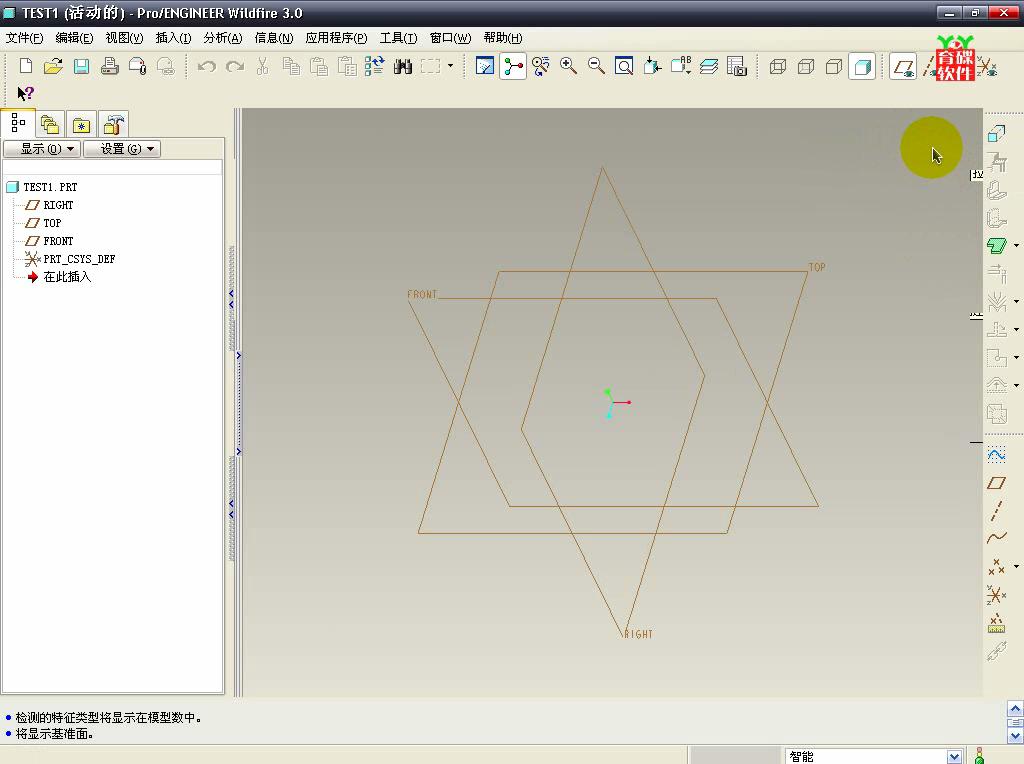Open the 工具(T) menu
The height and width of the screenshot is (764, 1024).
coord(398,38)
